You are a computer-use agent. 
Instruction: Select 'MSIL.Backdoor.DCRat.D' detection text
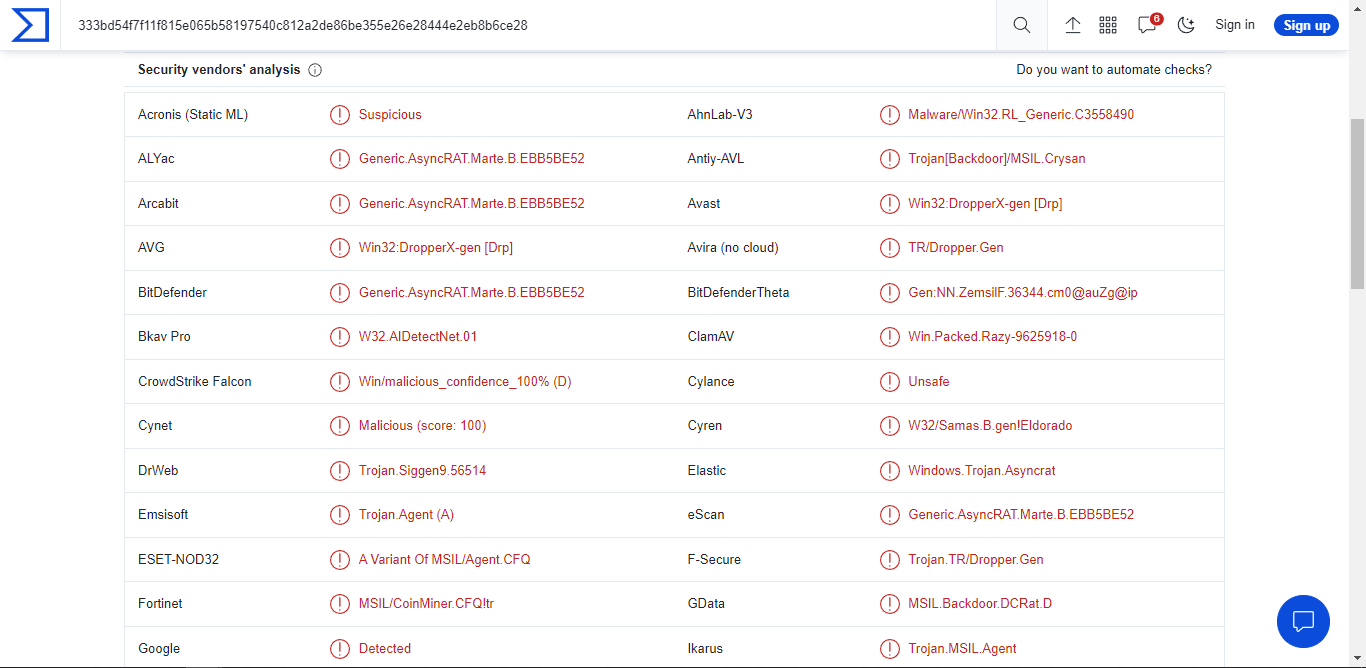980,604
